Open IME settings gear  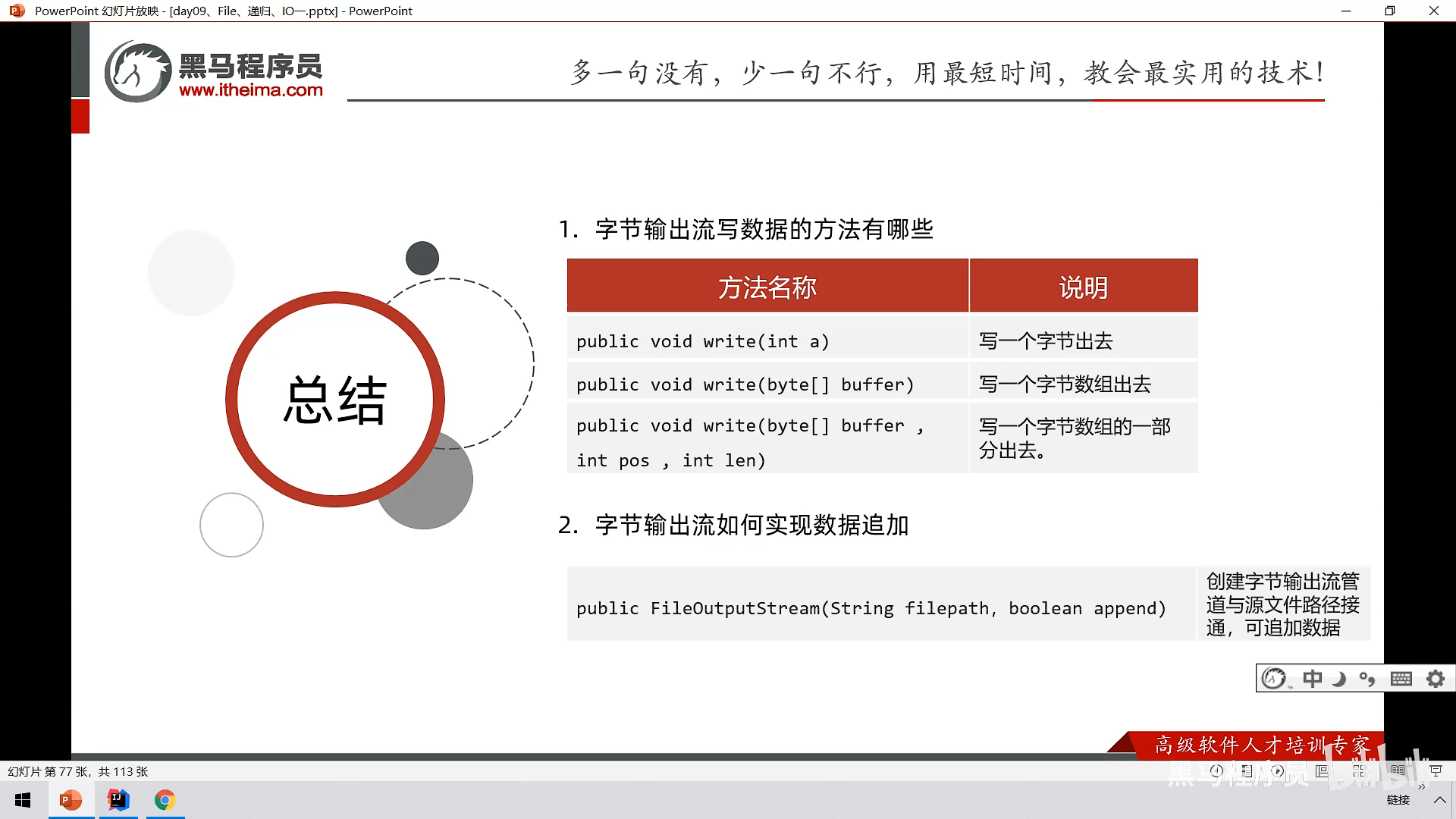pos(1436,679)
